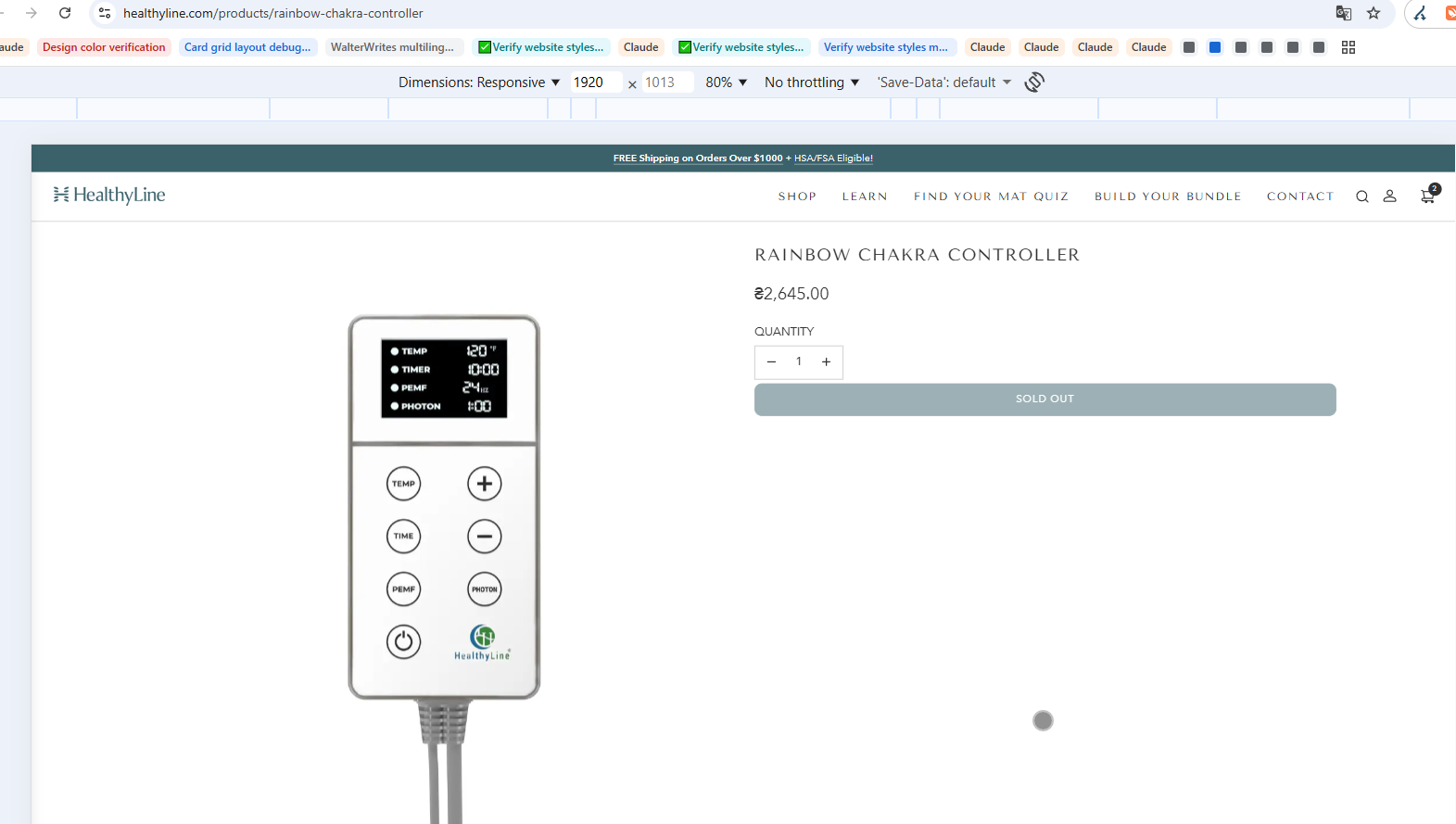Click the RAINBOW CHAKRA CONTROLLER title
The height and width of the screenshot is (824, 1456).
coord(917,255)
